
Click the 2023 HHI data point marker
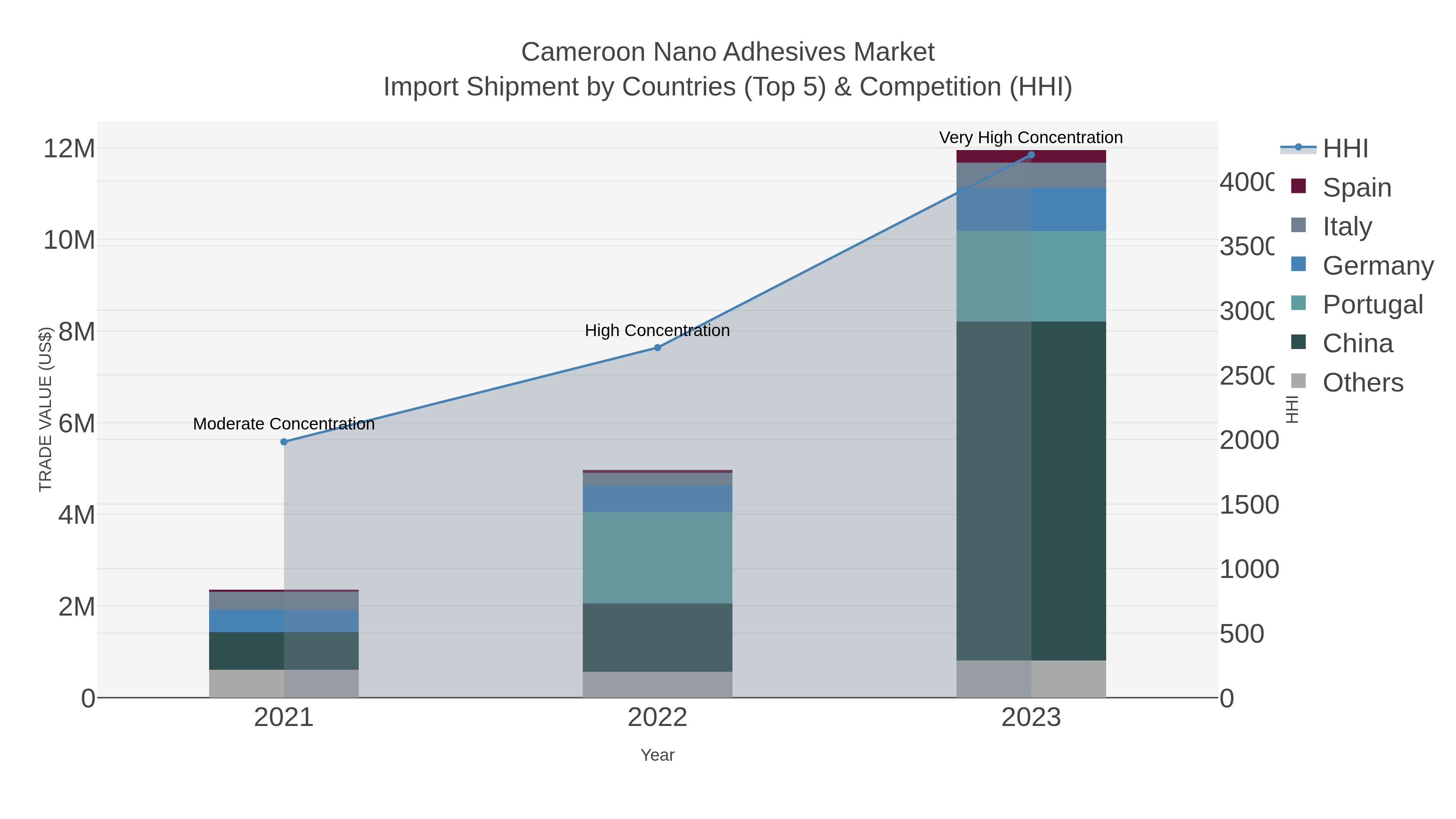click(1031, 155)
